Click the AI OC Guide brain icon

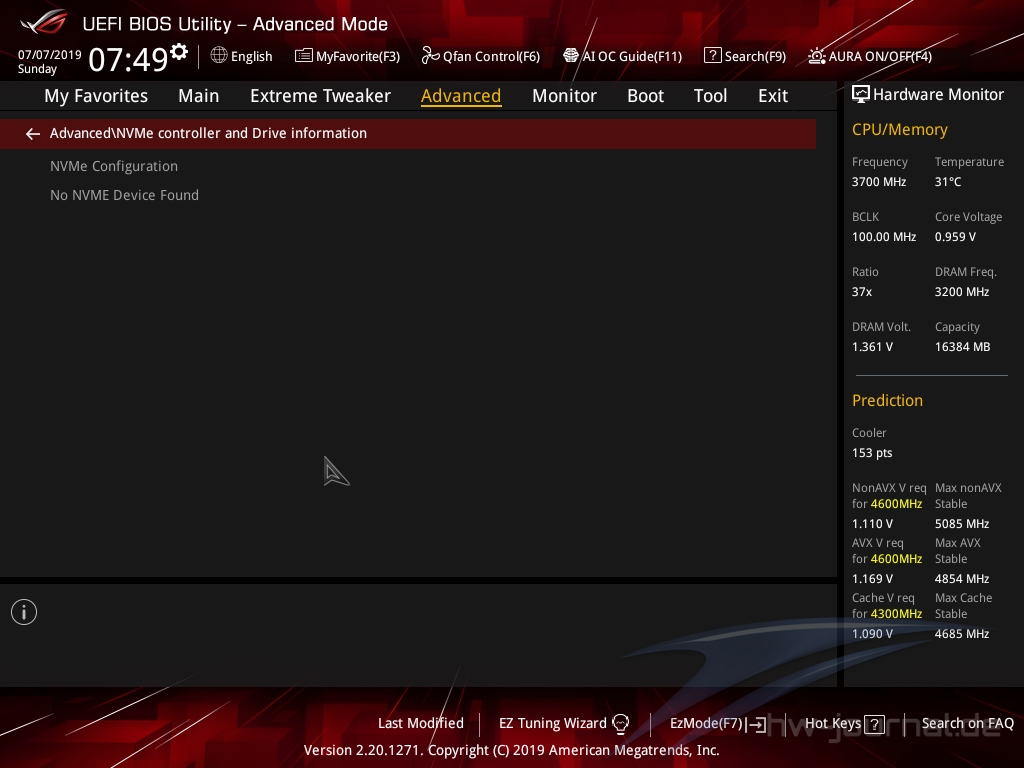(x=571, y=56)
